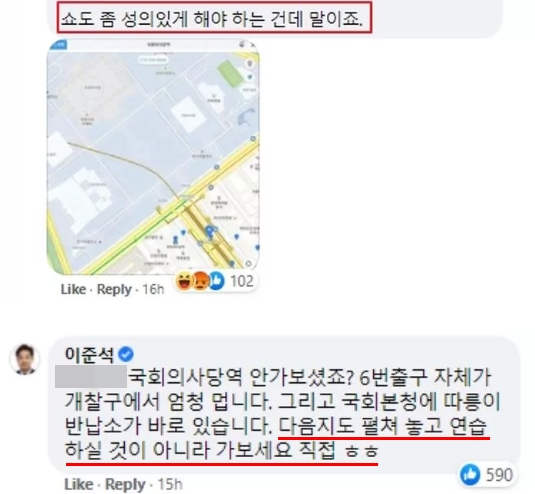Viewport: 535px width, 494px height.
Task: Reply to the comment posted 16h ago
Action: [114, 289]
